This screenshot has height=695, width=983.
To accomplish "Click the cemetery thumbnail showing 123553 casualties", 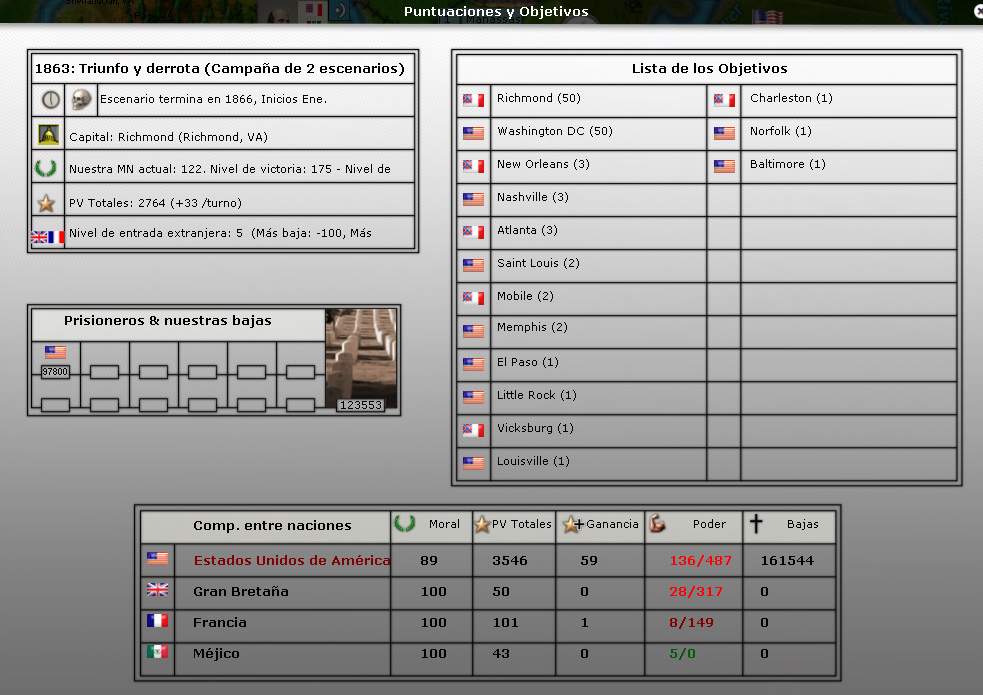I will [x=361, y=360].
